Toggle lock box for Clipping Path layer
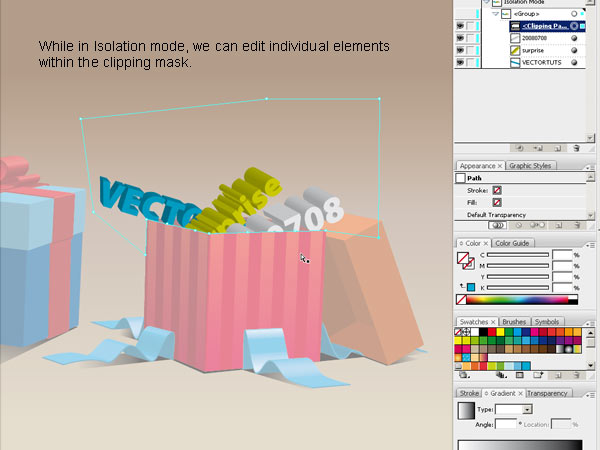 [470, 26]
